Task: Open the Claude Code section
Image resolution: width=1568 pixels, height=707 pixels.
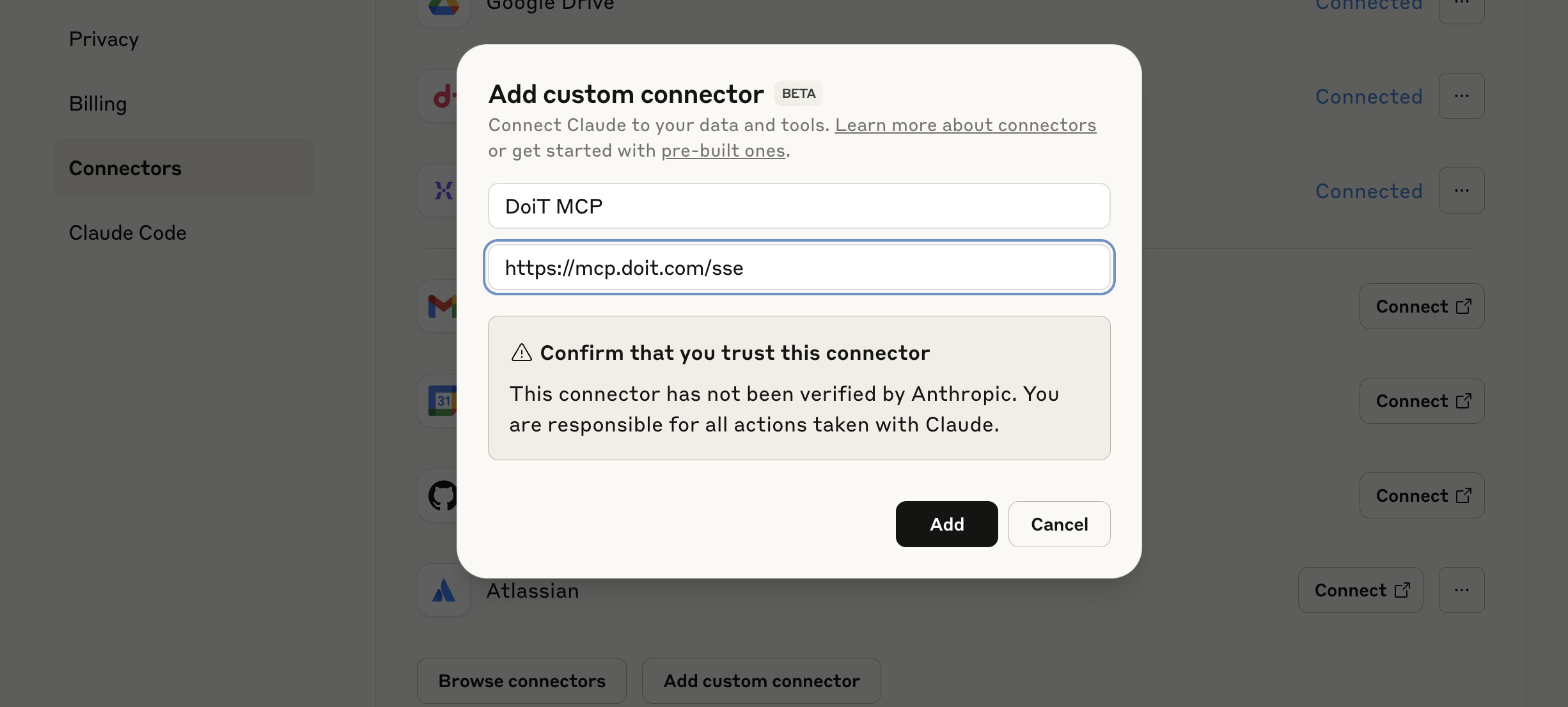Action: click(127, 233)
